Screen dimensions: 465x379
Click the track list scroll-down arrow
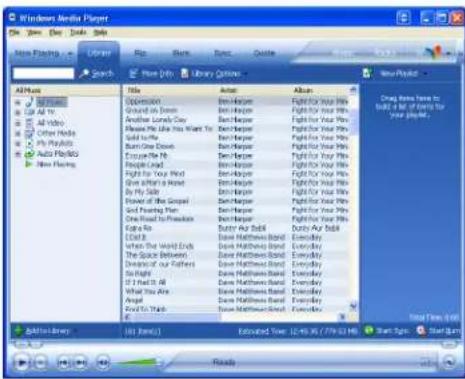353,306
